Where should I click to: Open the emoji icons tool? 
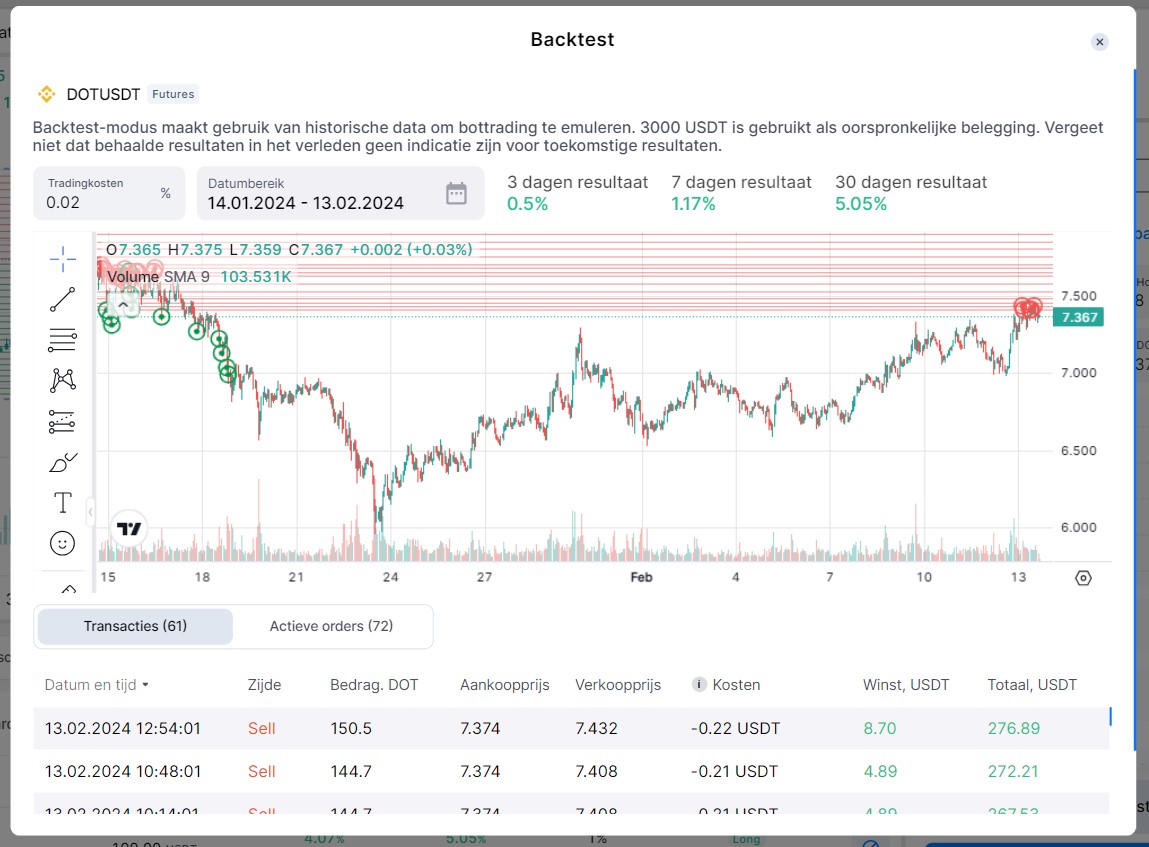point(62,543)
